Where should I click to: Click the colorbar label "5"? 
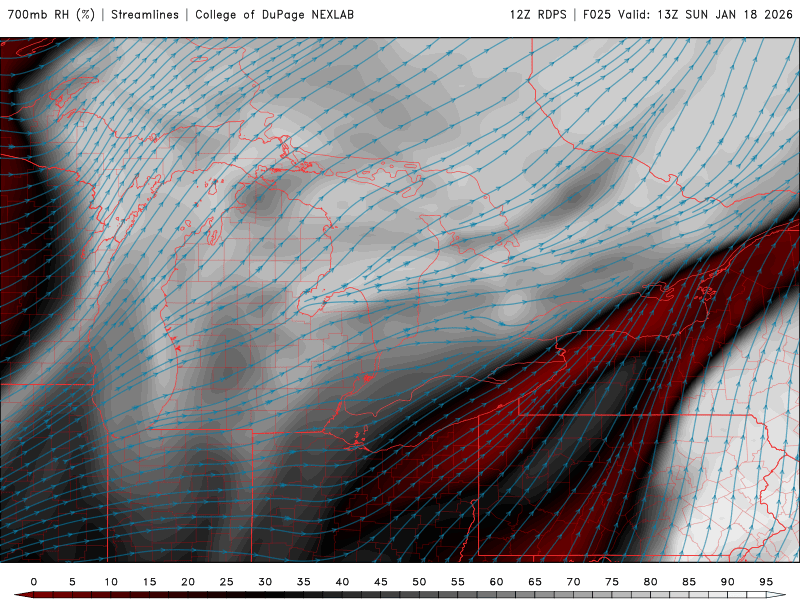click(x=72, y=582)
